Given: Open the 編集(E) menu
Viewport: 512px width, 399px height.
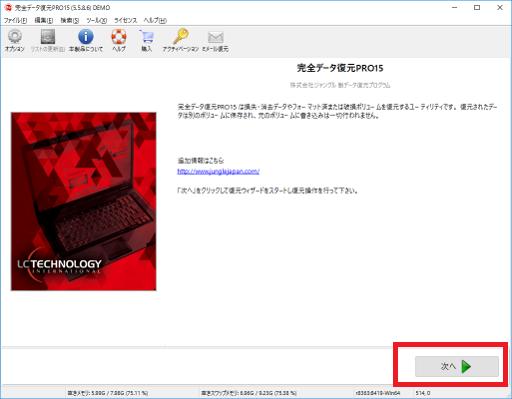Looking at the screenshot, I should (x=44, y=20).
